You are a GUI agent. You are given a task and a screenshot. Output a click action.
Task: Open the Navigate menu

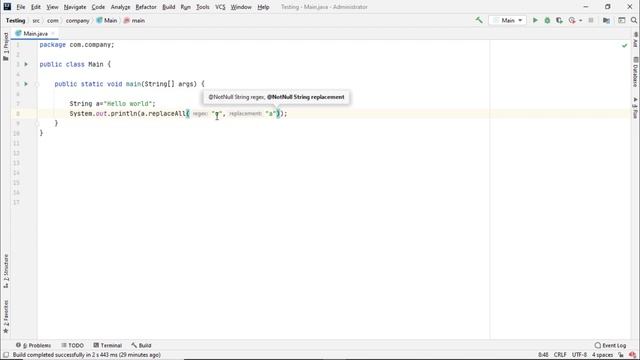pyautogui.click(x=75, y=7)
